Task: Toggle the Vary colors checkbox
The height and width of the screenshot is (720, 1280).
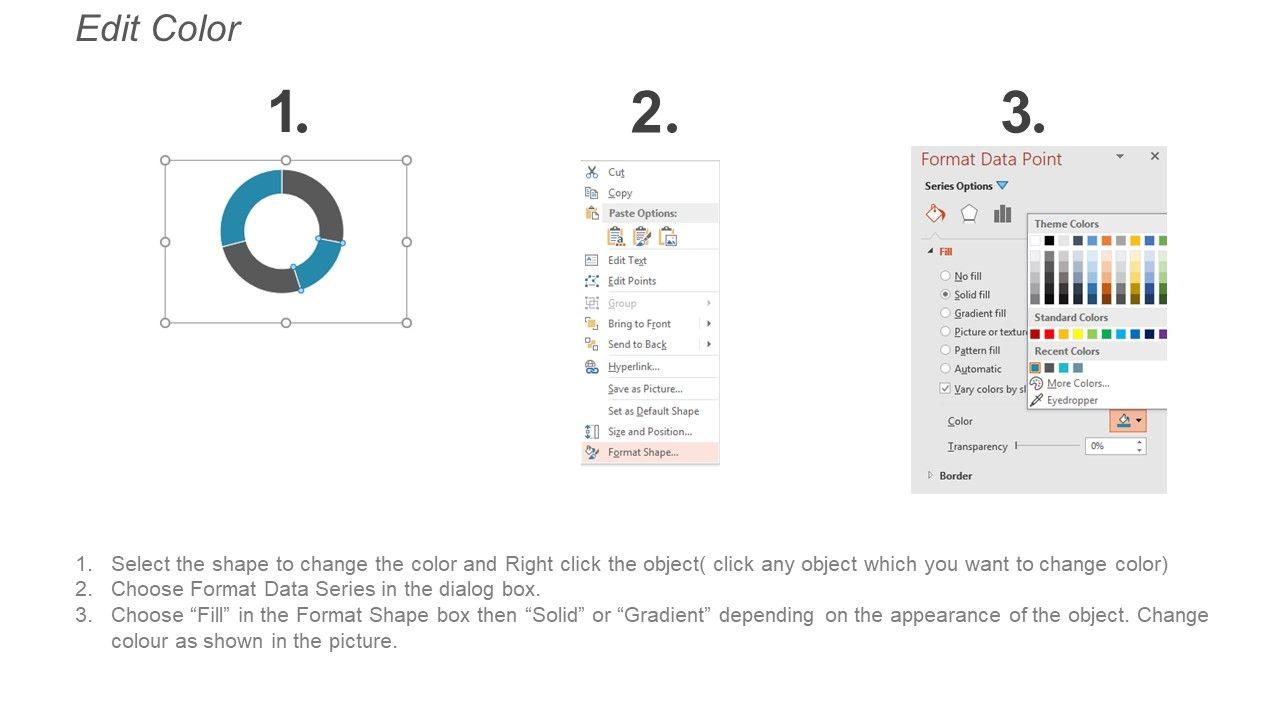Action: [x=945, y=389]
